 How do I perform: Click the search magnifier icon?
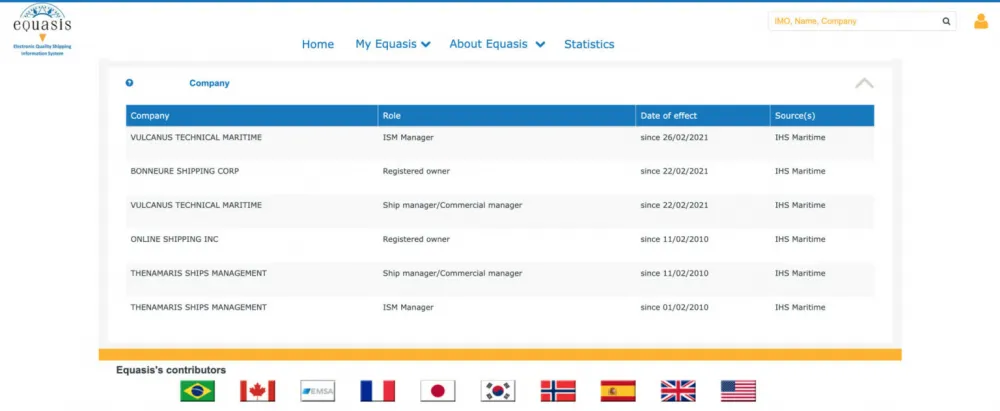pos(946,21)
